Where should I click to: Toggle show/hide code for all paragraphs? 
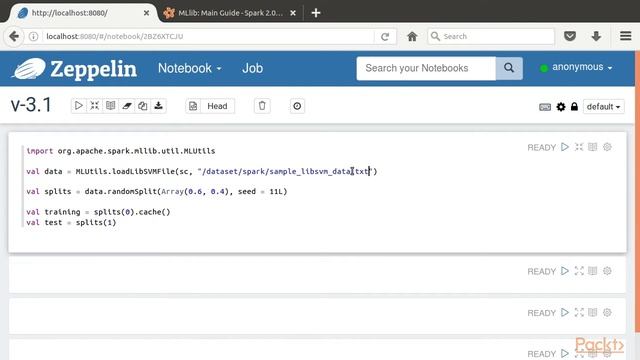click(94, 106)
